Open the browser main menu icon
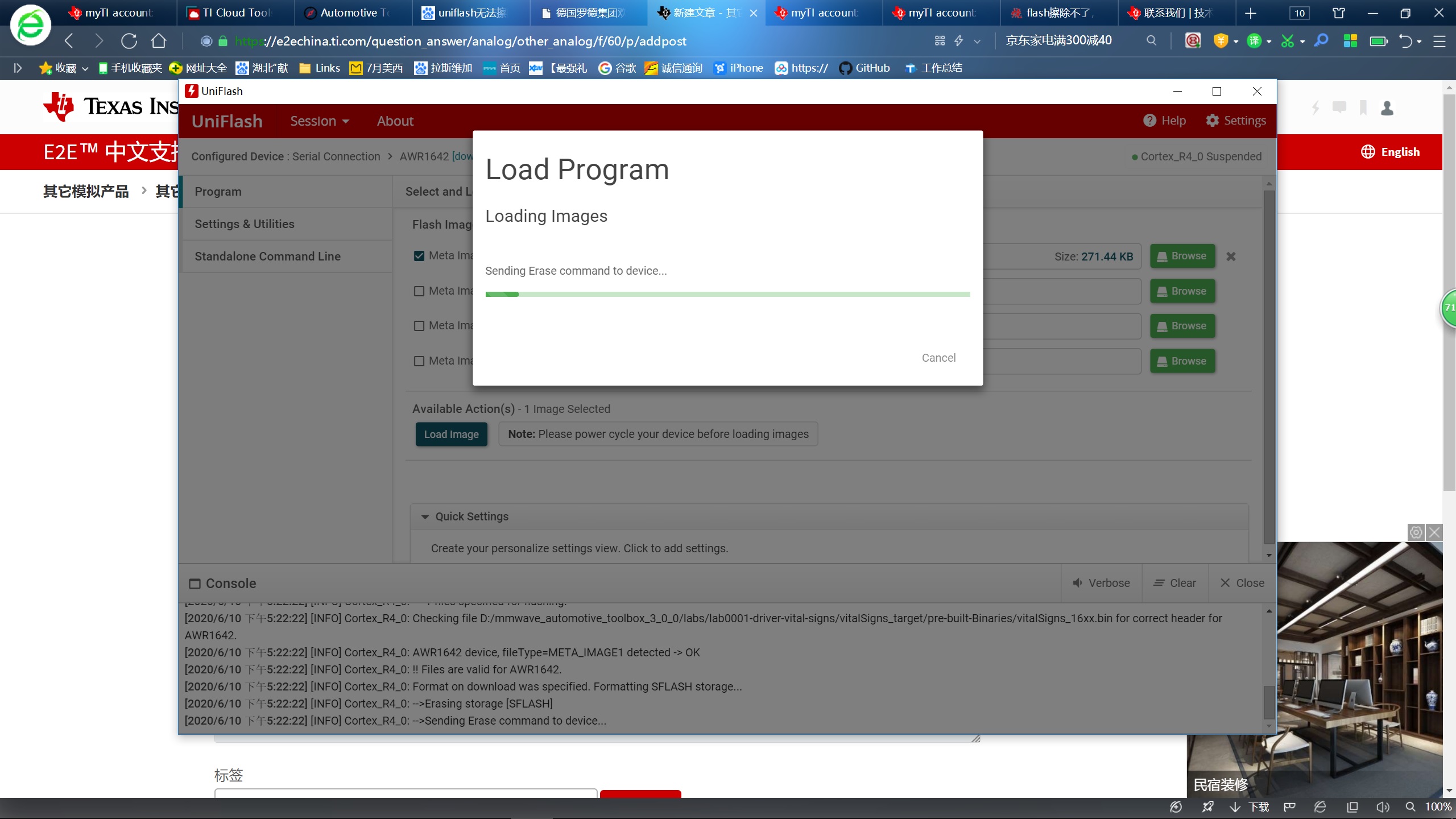 pos(1439,41)
